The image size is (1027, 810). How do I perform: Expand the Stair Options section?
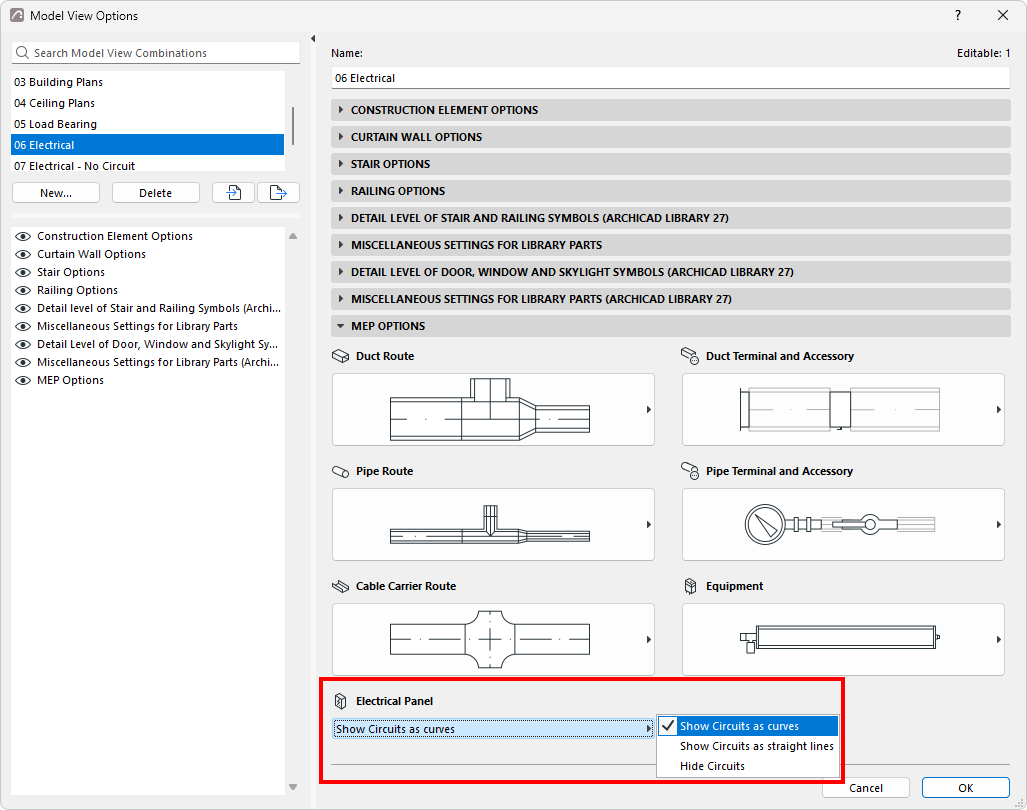(671, 164)
